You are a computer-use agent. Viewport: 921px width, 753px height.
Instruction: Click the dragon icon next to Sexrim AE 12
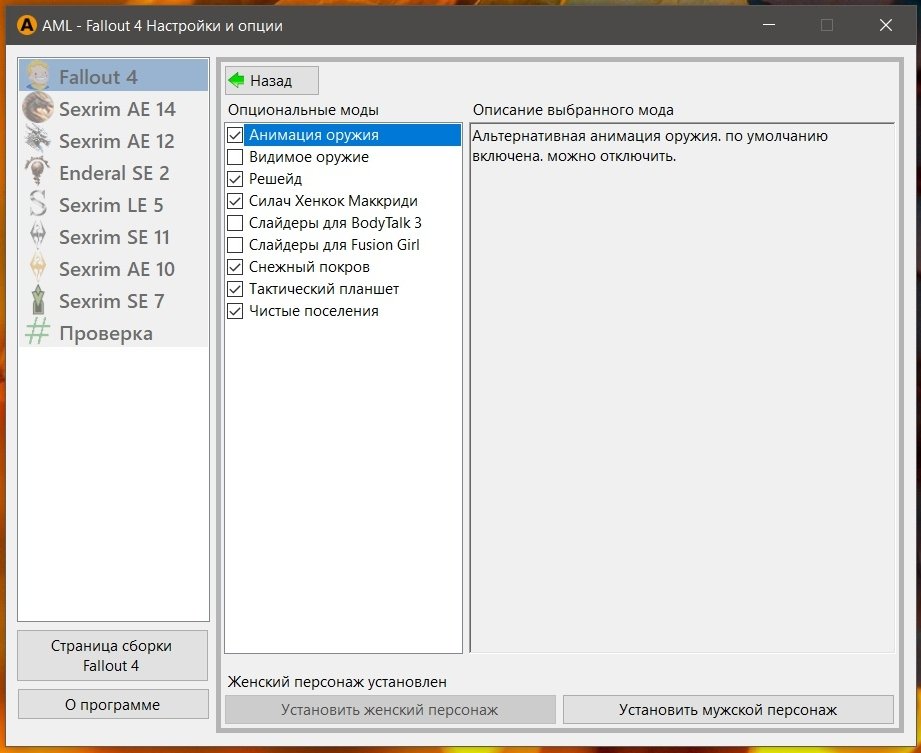38,141
